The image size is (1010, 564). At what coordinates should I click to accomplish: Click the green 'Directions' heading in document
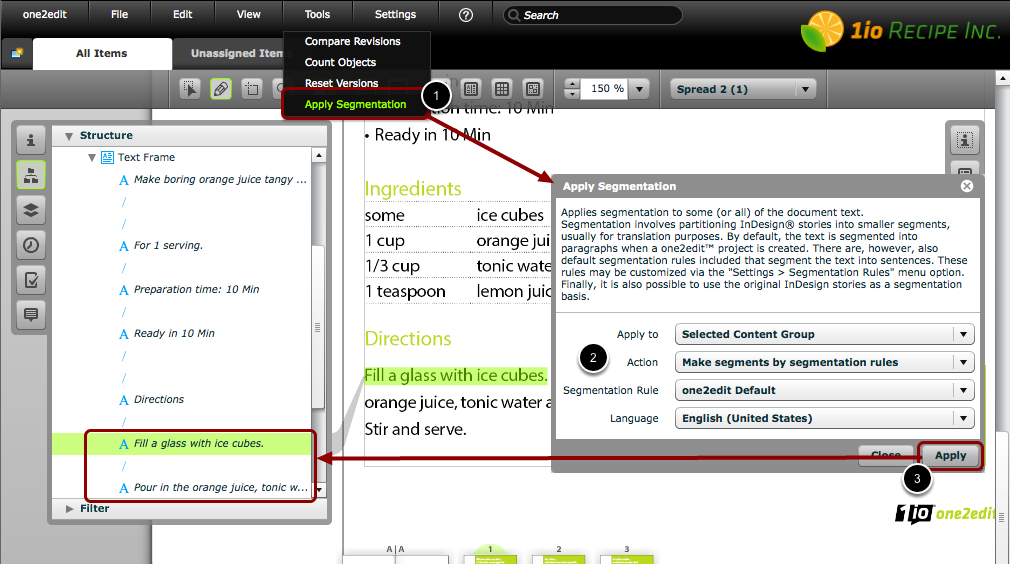click(408, 339)
